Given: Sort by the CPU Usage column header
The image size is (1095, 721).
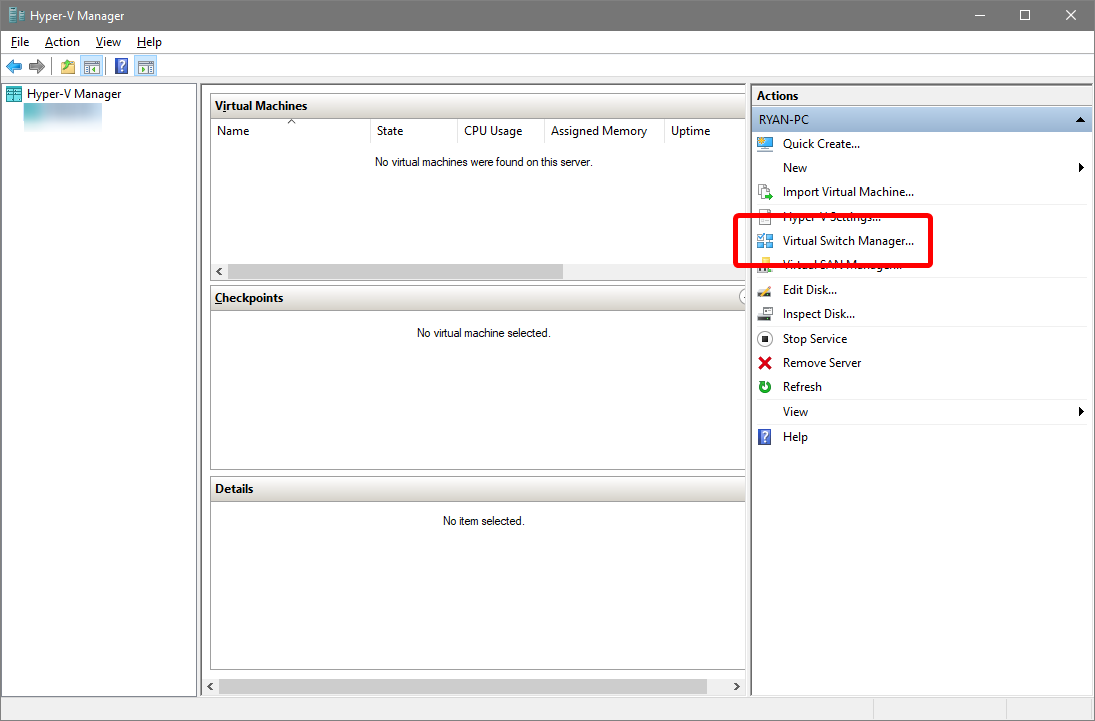Looking at the screenshot, I should point(501,131).
